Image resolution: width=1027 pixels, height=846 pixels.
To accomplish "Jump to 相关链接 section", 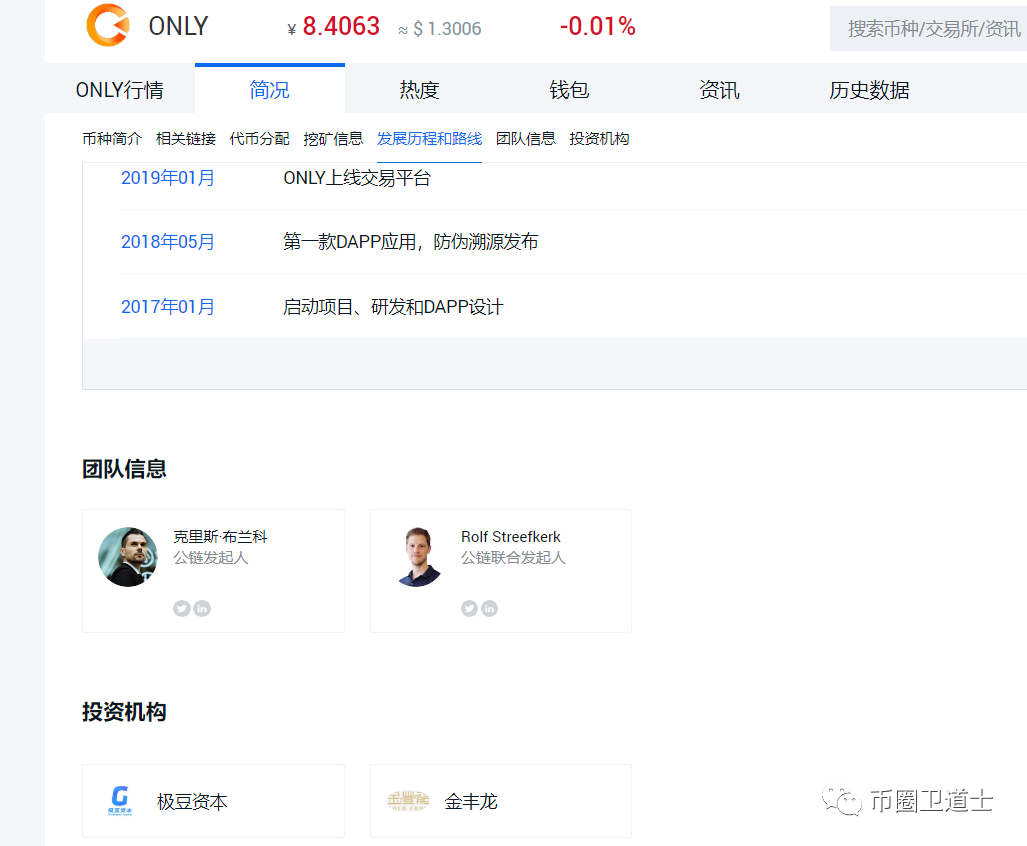I will pyautogui.click(x=186, y=139).
